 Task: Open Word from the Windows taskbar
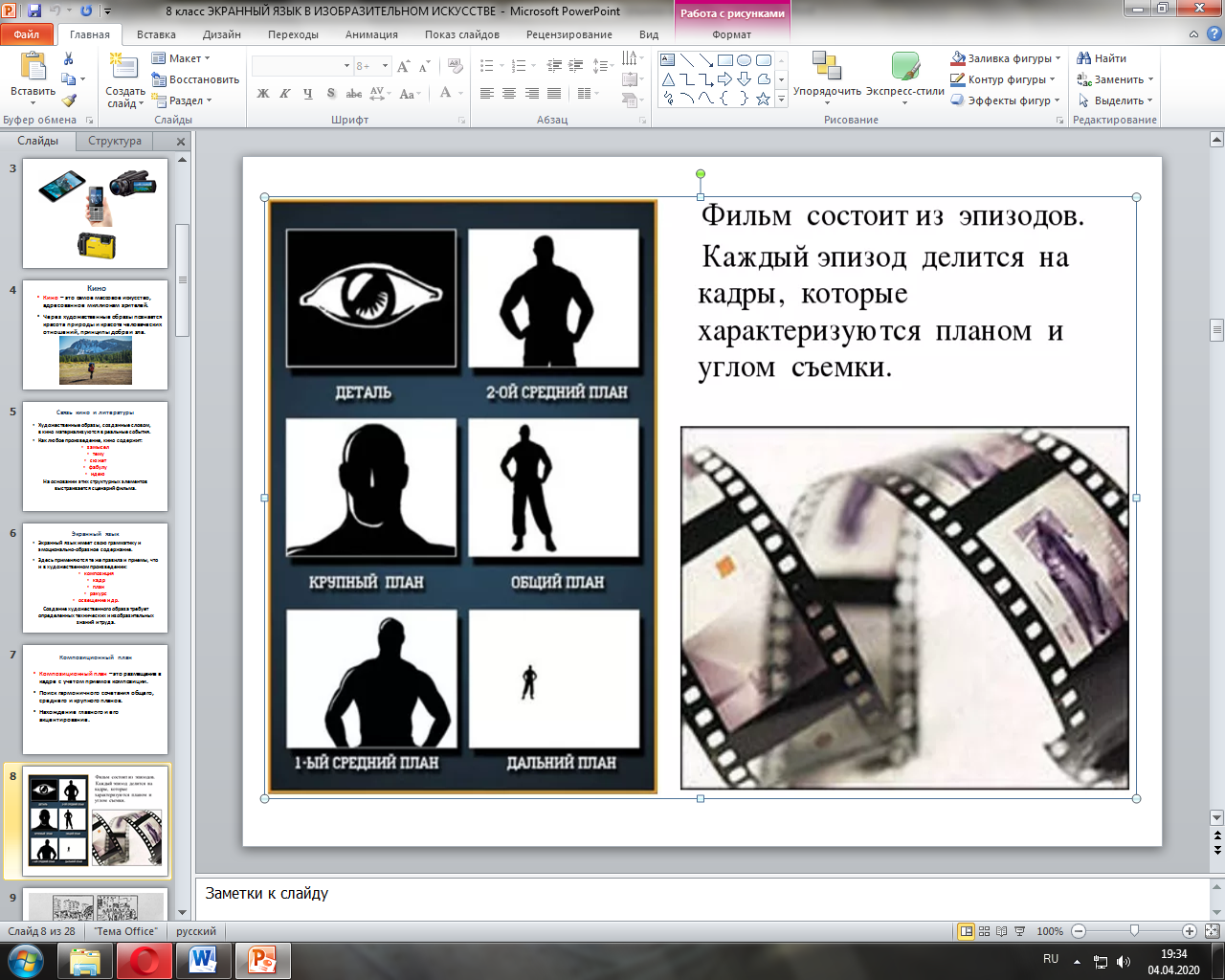(x=204, y=960)
